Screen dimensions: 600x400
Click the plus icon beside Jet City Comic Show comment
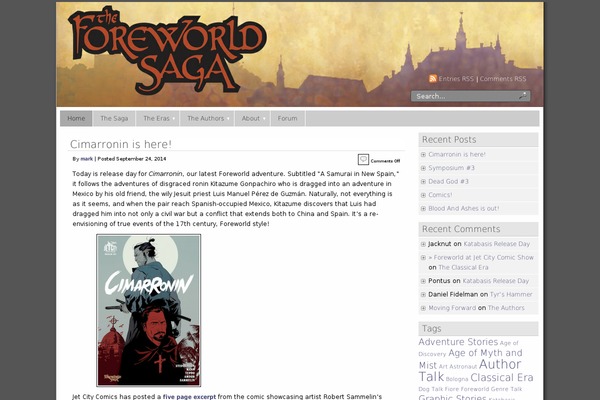(423, 258)
